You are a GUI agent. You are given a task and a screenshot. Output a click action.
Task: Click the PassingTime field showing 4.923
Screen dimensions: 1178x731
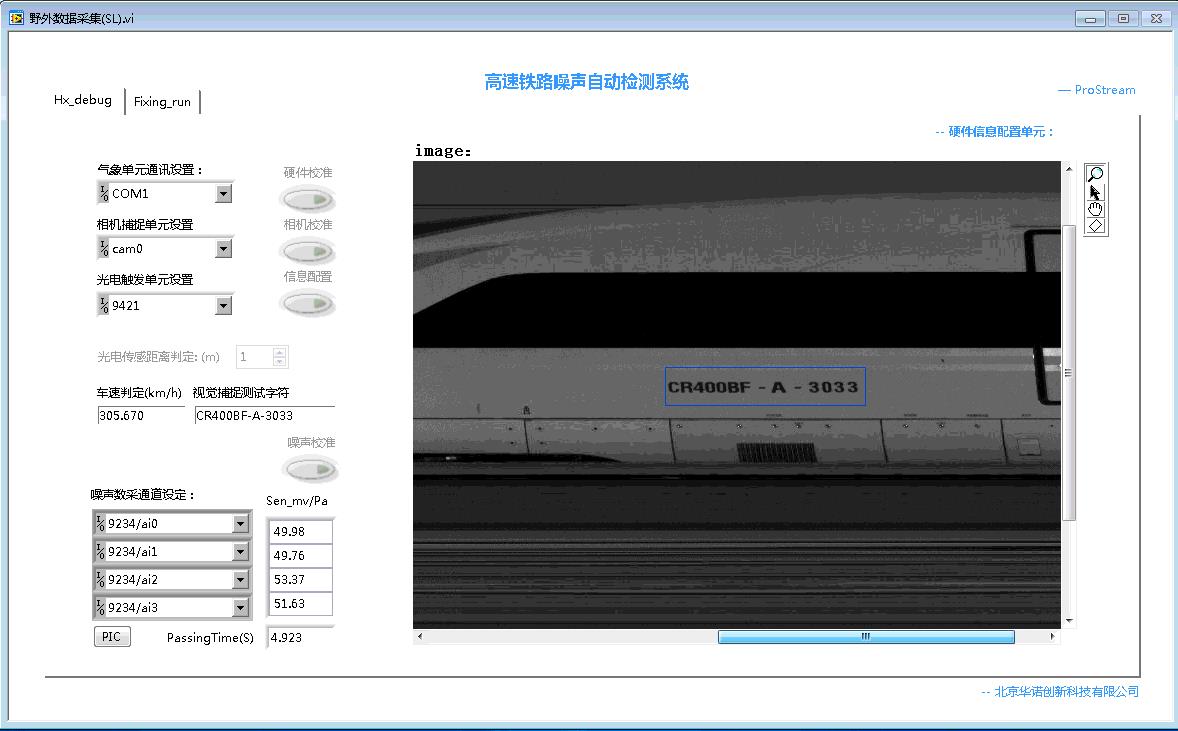pyautogui.click(x=301, y=637)
